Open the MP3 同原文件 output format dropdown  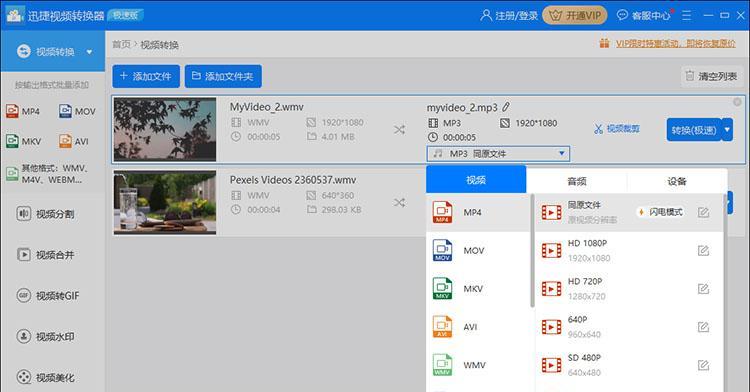point(498,153)
